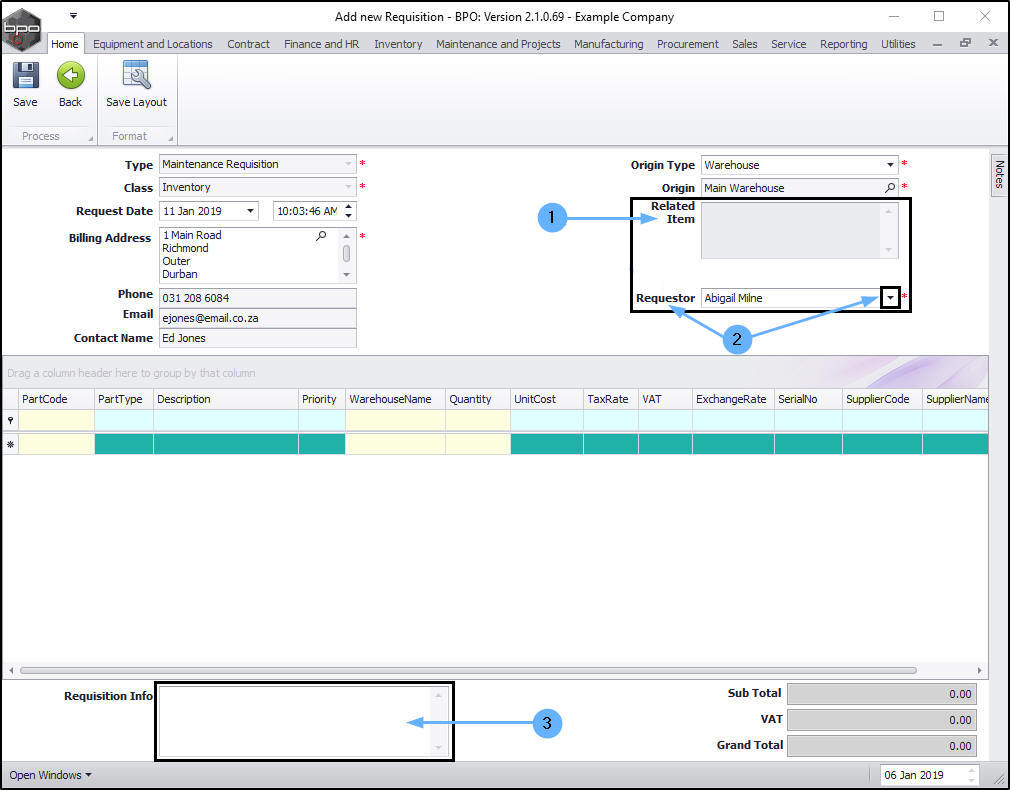Sort by the WarehouseName column header
Screen dimensions: 1010x790
click(395, 399)
